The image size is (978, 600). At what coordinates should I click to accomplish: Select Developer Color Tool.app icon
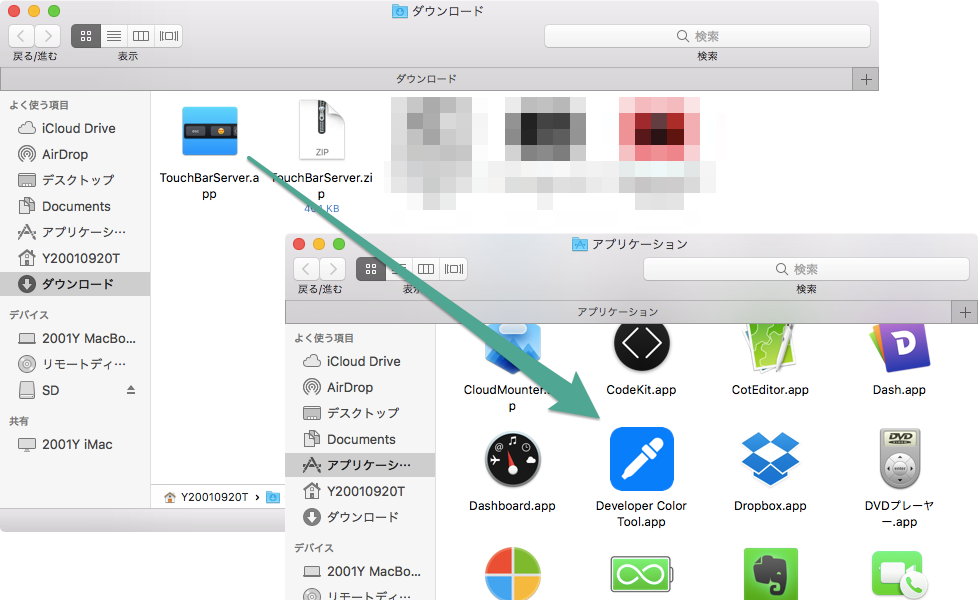(641, 459)
